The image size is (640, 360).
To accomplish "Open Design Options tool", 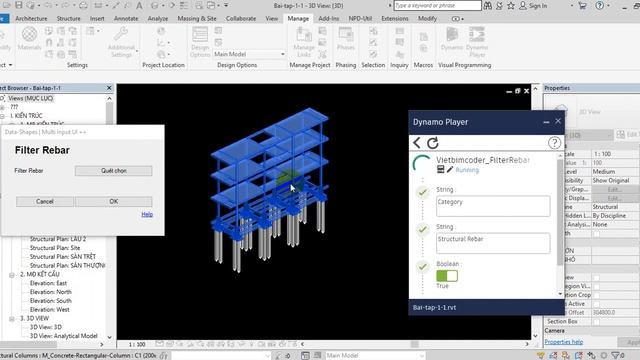I will (x=200, y=42).
